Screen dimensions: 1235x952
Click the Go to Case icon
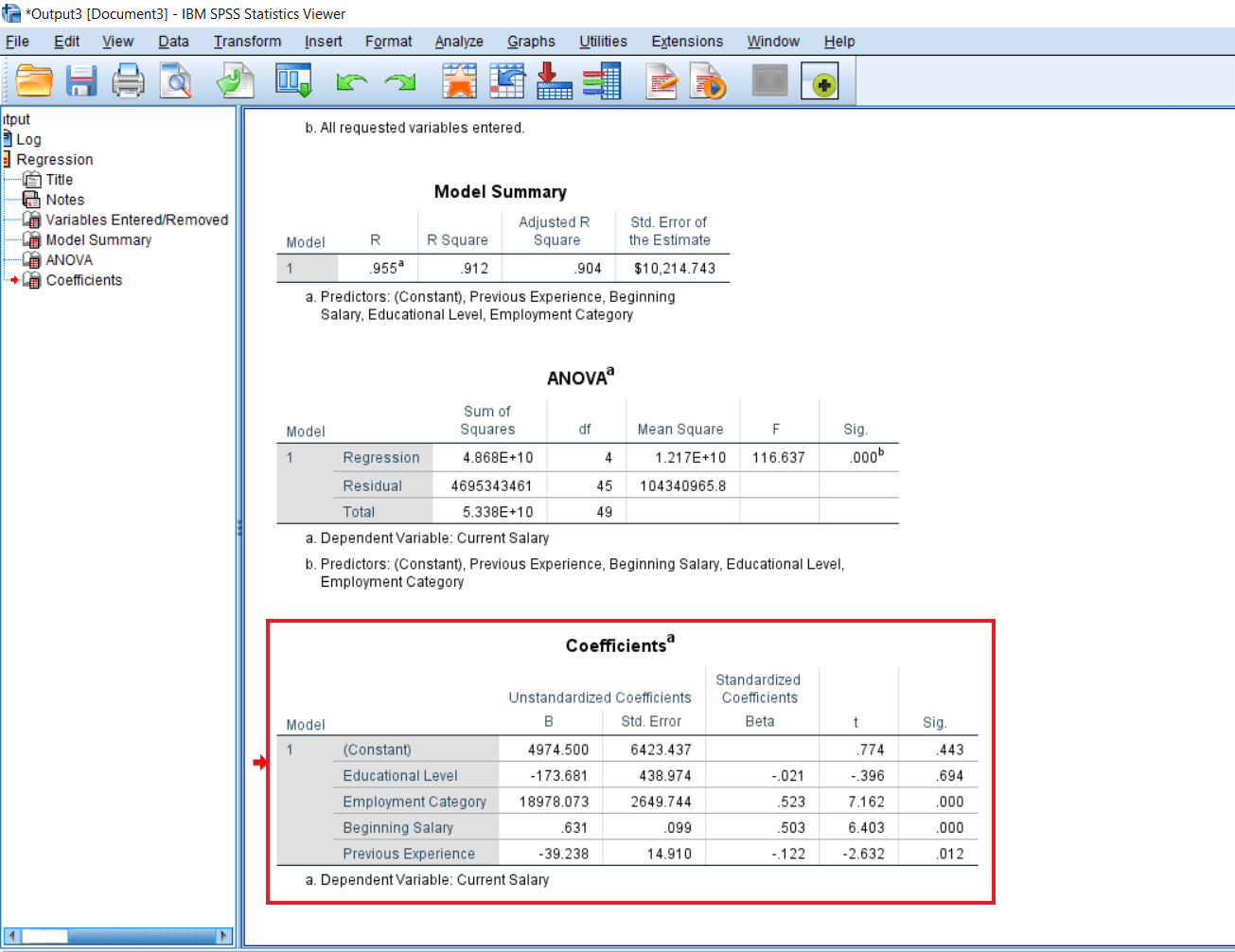507,81
